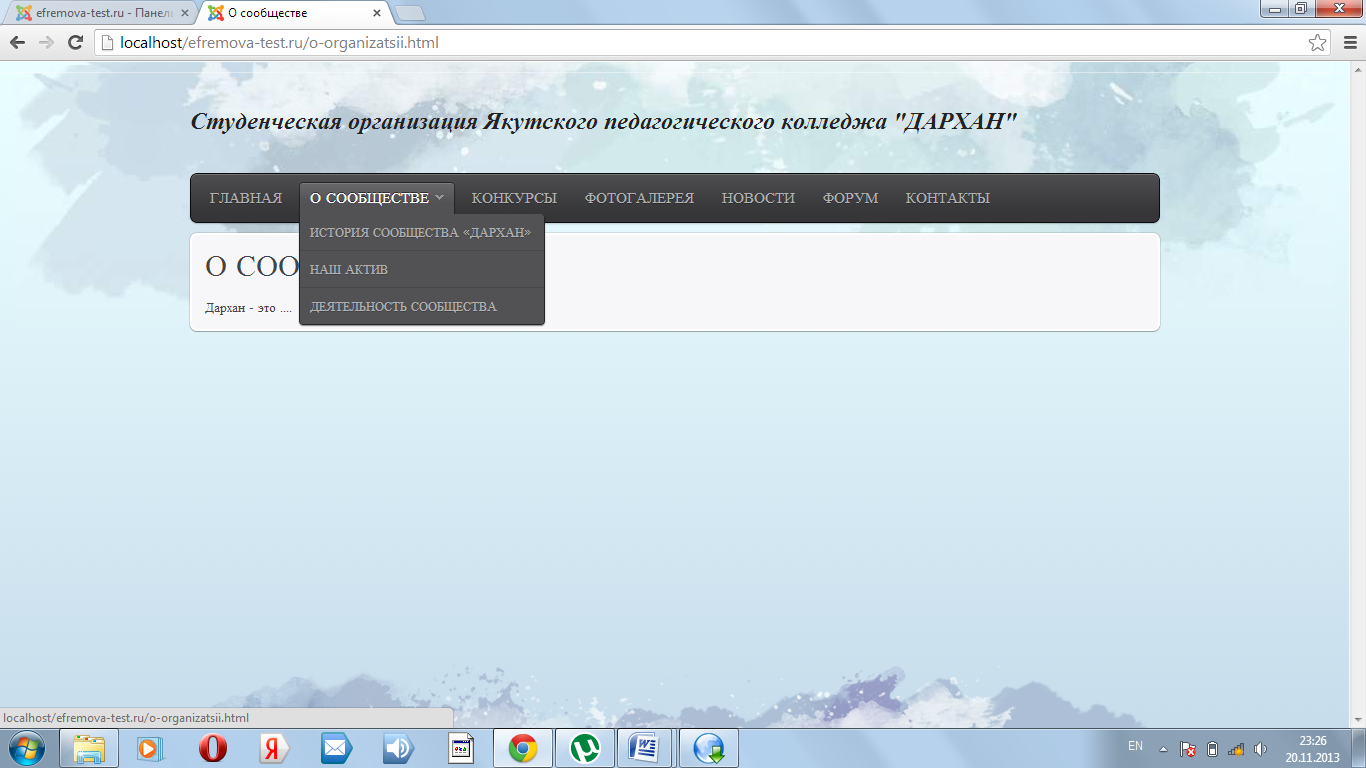
Task: Choose НАШ АКТИВ from the dropdown
Action: pyautogui.click(x=421, y=269)
